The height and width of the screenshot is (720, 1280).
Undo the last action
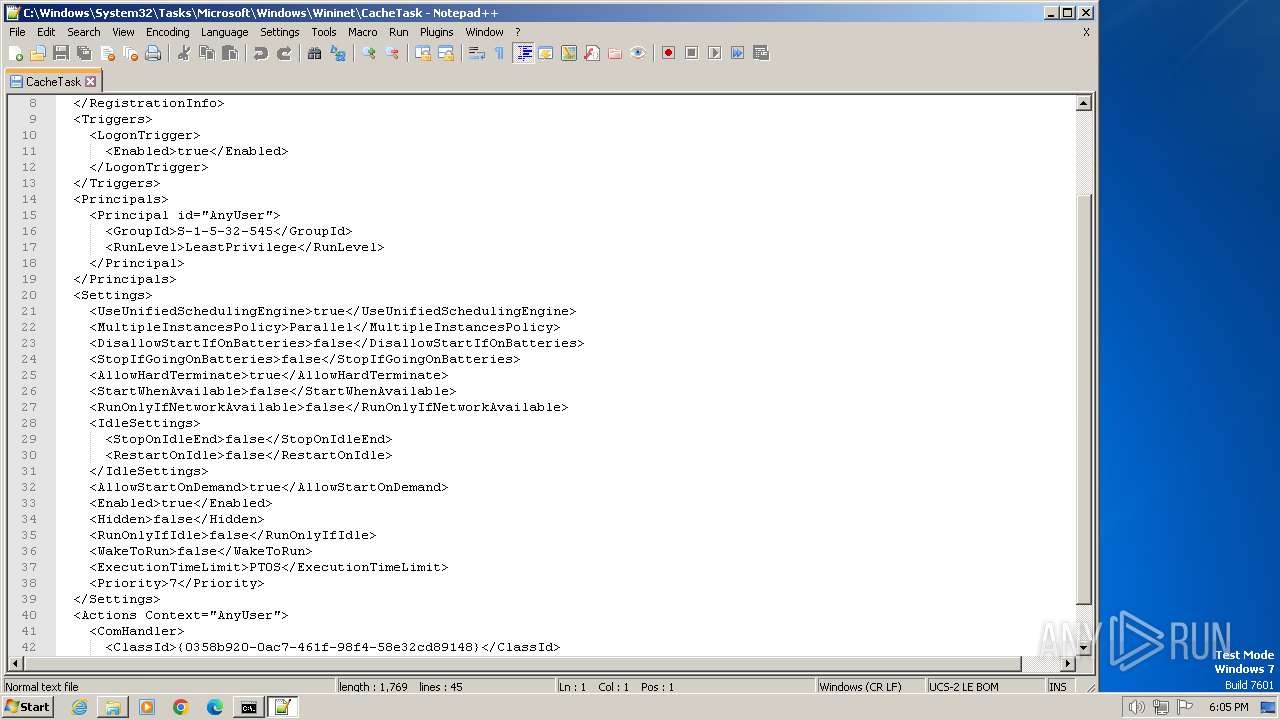(260, 53)
